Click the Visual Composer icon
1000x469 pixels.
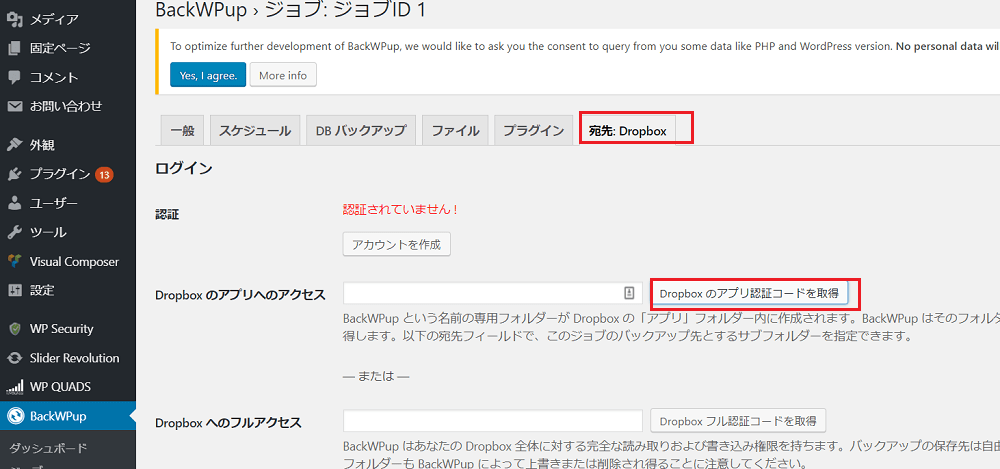pyautogui.click(x=14, y=261)
